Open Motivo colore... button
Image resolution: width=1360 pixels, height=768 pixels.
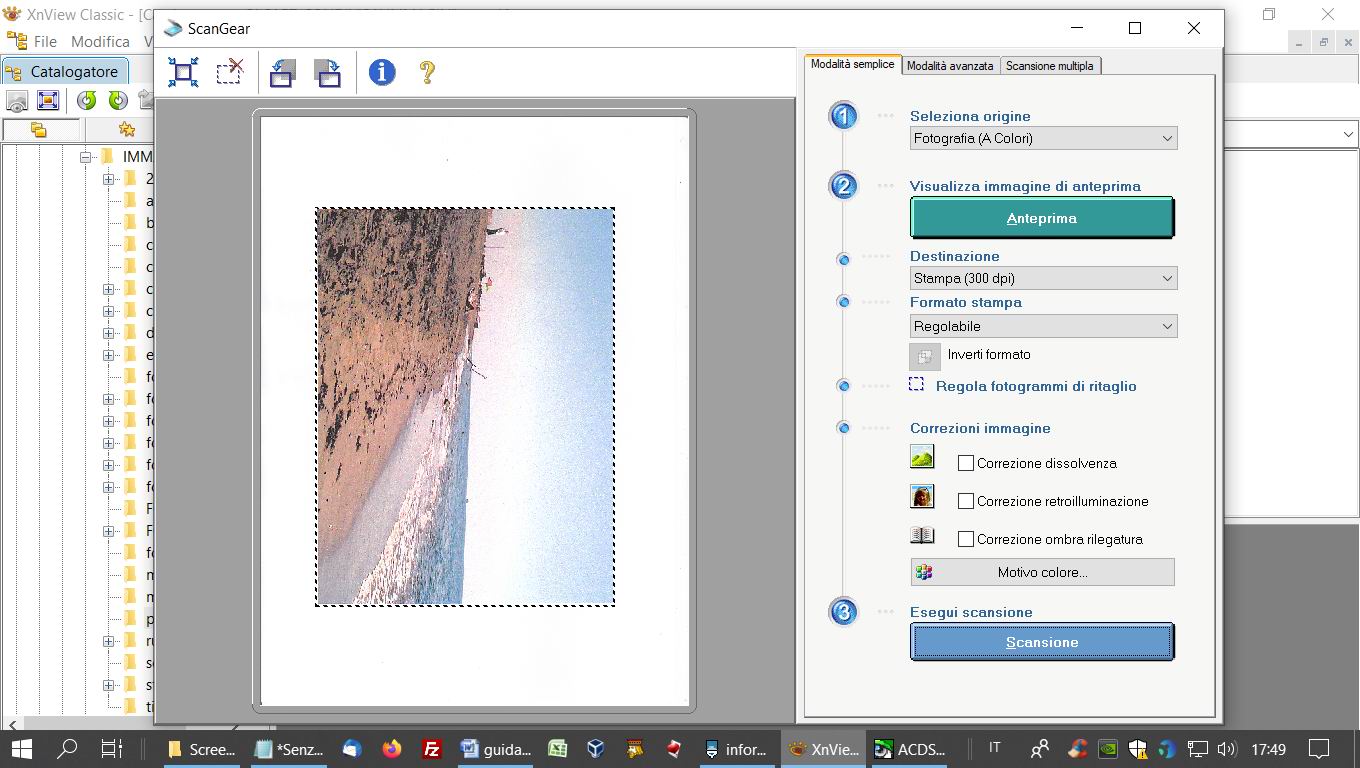click(x=1042, y=572)
